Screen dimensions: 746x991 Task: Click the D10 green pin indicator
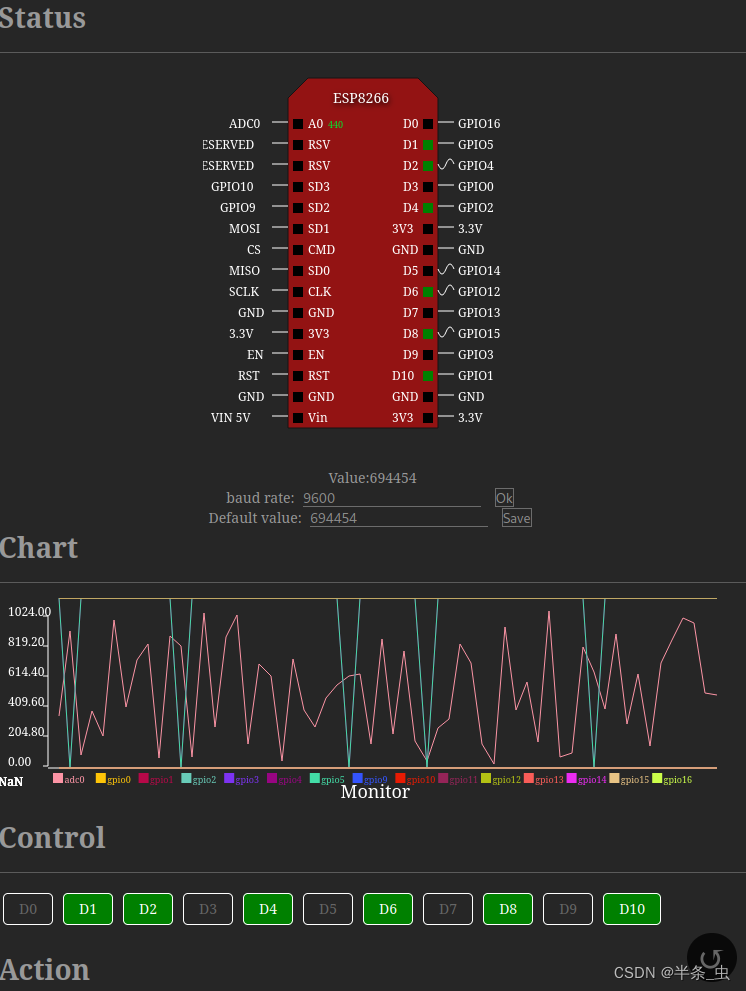click(428, 375)
